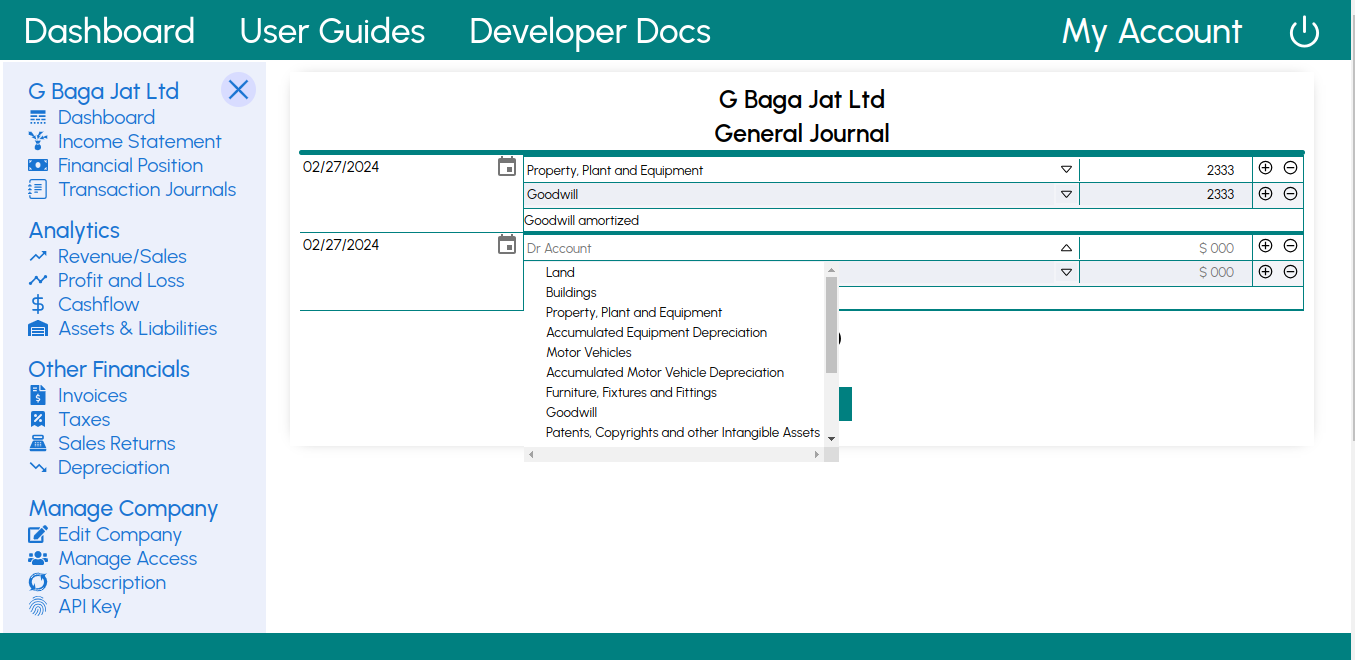Click the power logout icon

pyautogui.click(x=1304, y=32)
